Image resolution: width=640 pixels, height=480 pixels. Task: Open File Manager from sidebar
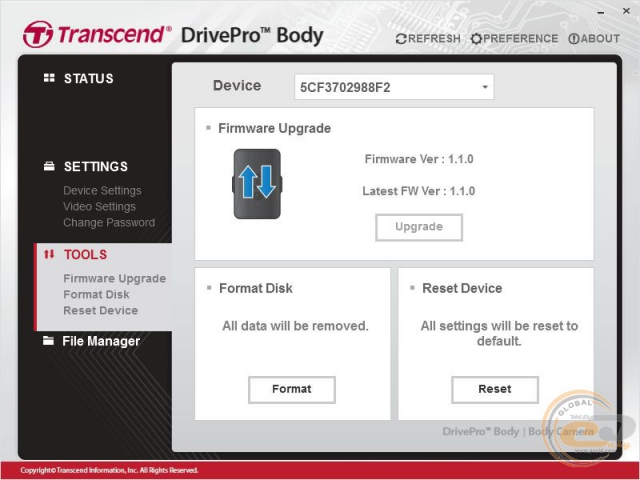pos(101,341)
